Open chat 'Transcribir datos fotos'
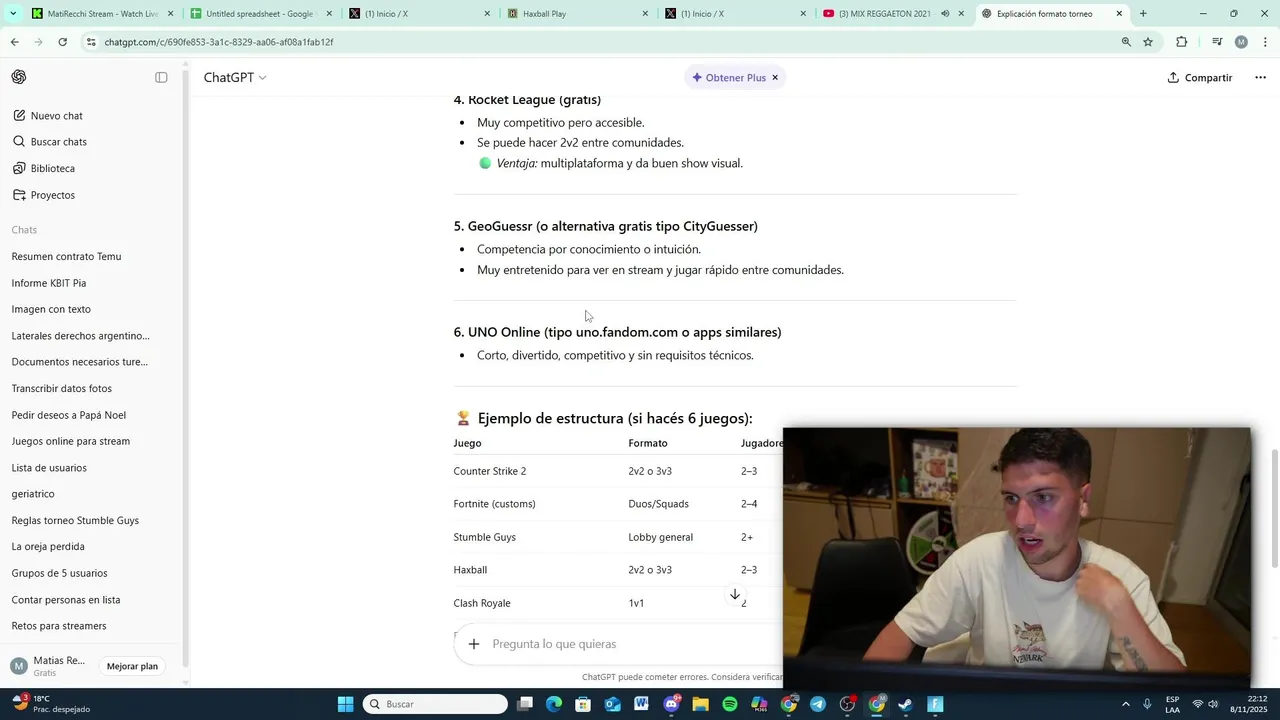Image resolution: width=1280 pixels, height=720 pixels. point(62,388)
